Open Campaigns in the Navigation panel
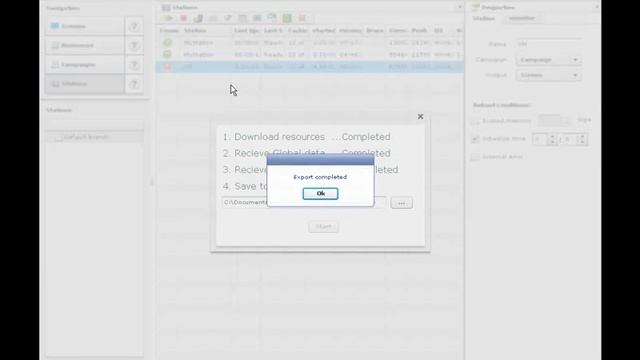Image resolution: width=640 pixels, height=360 pixels. click(x=85, y=64)
